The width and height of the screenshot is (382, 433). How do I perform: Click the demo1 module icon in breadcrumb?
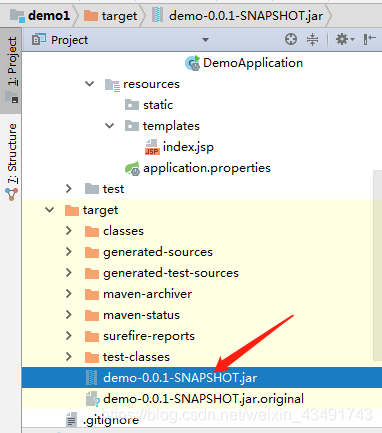point(17,16)
